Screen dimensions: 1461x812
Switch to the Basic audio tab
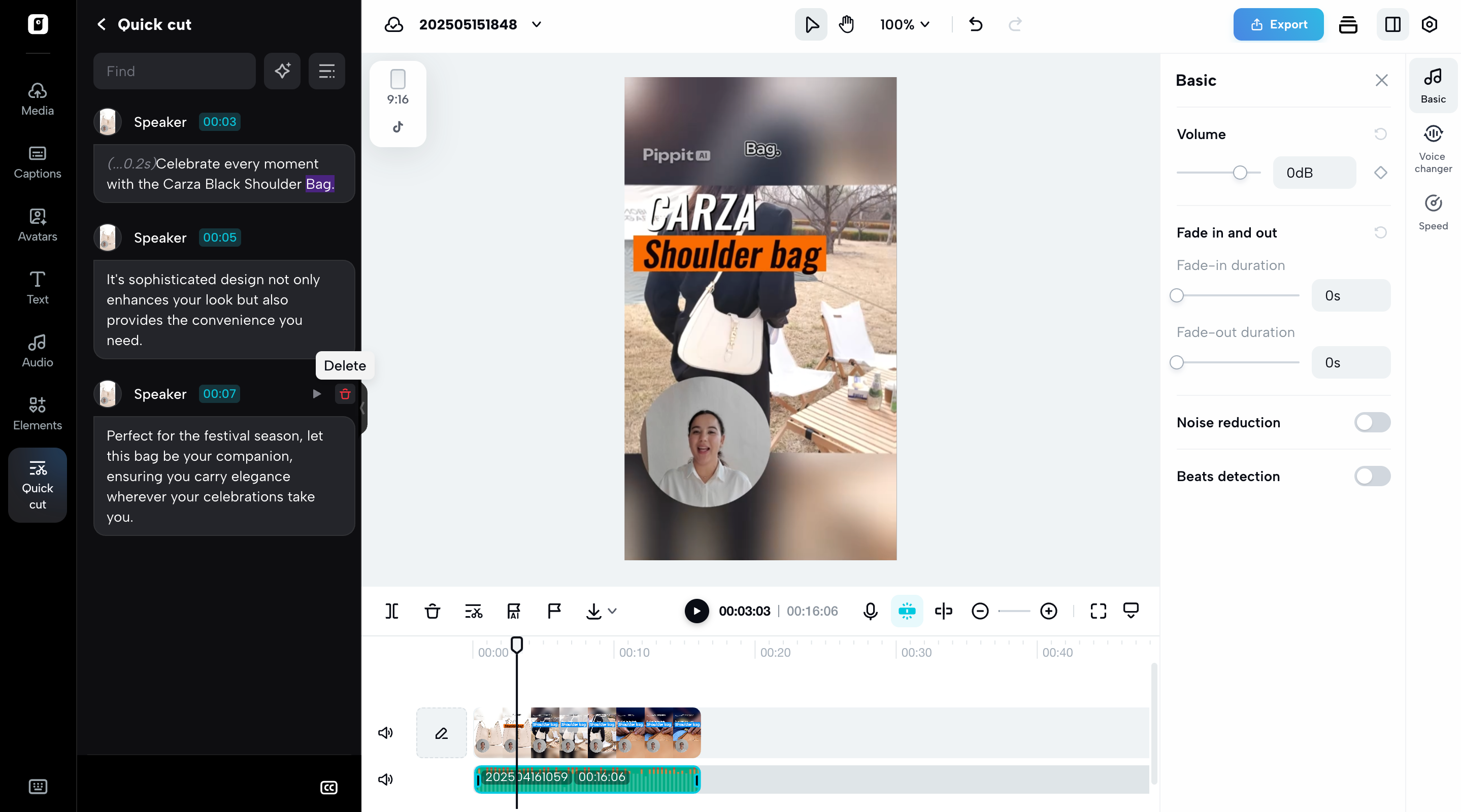click(x=1433, y=86)
